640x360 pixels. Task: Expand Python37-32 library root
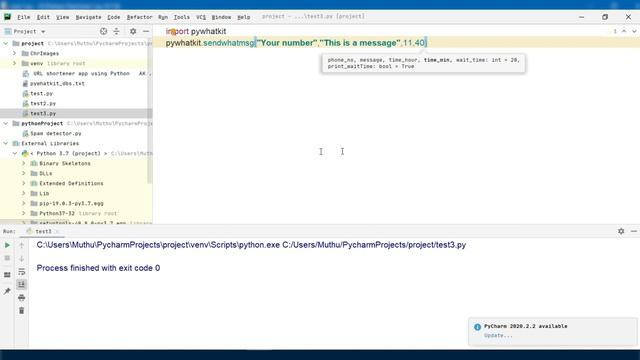24,213
